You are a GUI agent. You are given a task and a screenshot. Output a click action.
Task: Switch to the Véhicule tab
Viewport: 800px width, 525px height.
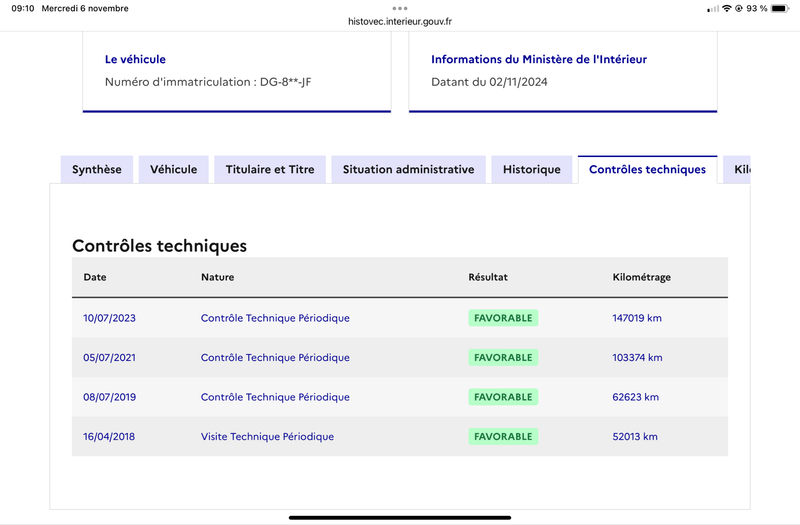[173, 169]
